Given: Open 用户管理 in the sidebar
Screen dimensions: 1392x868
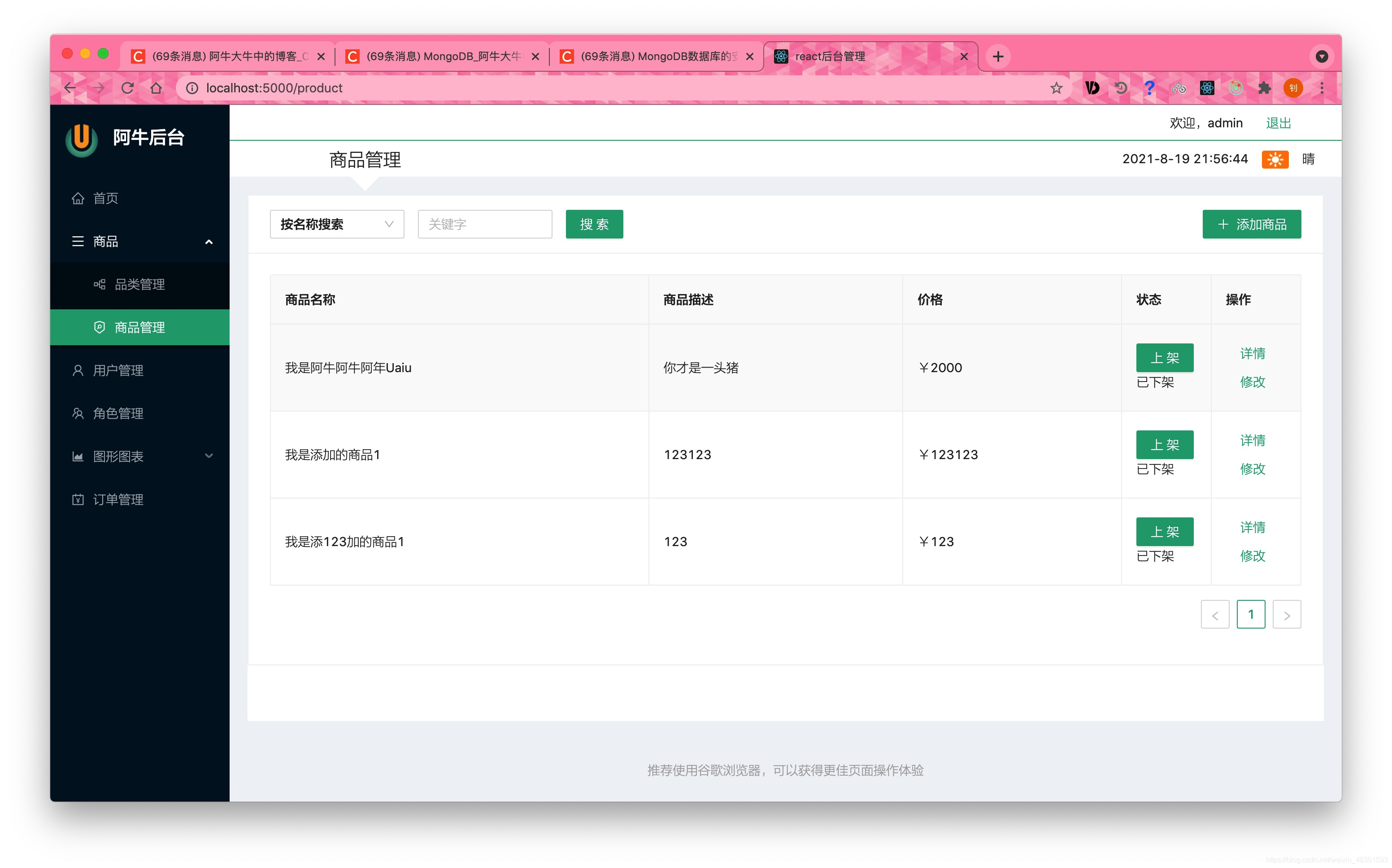Looking at the screenshot, I should 140,370.
